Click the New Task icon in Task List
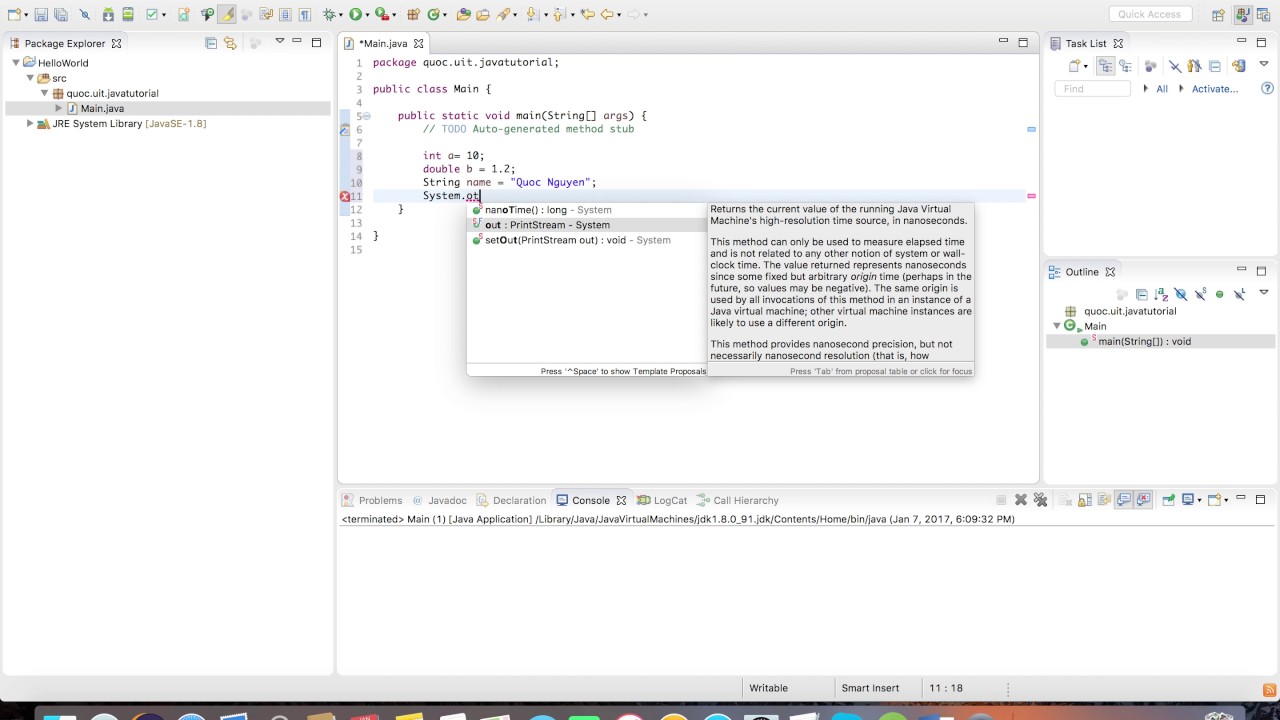Screen dimensions: 1280x720 1075,66
